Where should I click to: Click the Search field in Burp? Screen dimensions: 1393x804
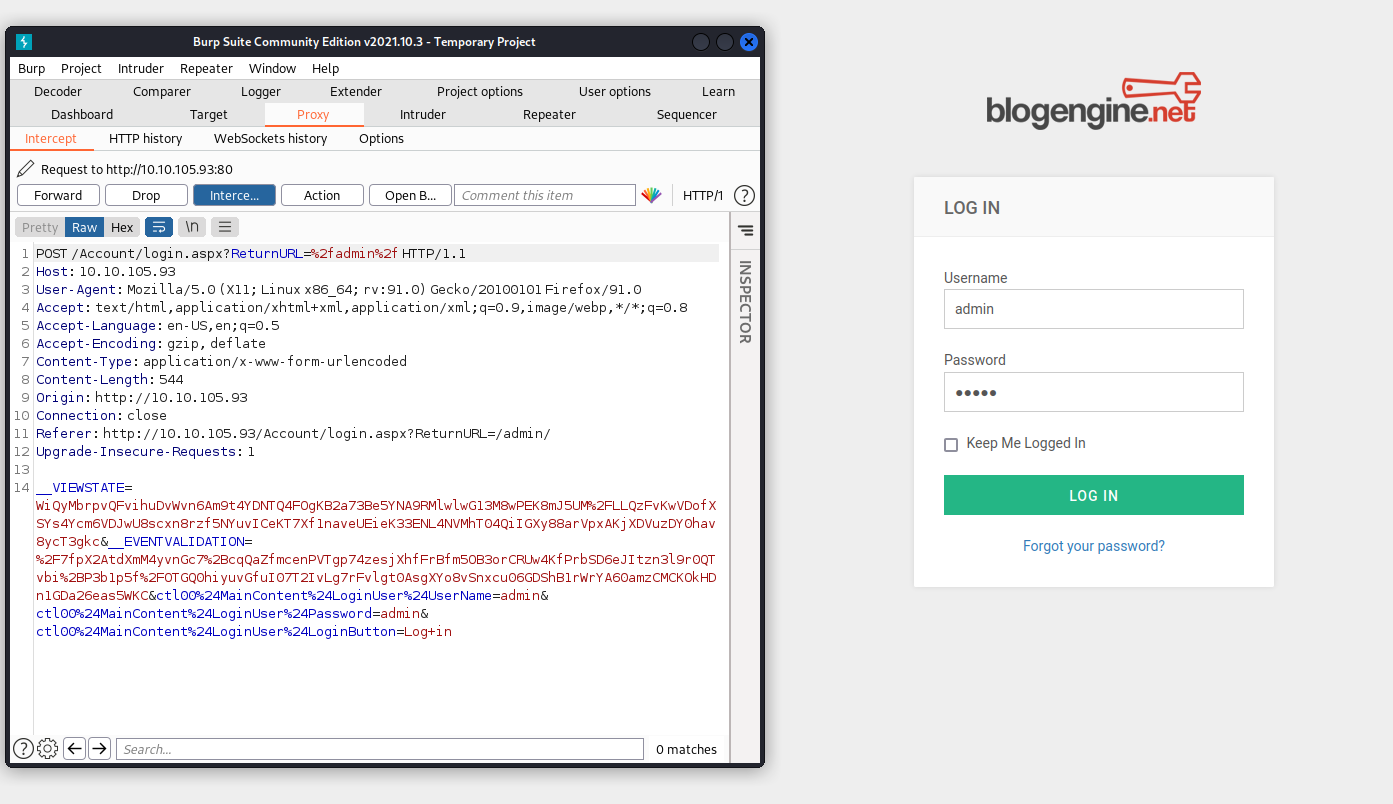380,749
